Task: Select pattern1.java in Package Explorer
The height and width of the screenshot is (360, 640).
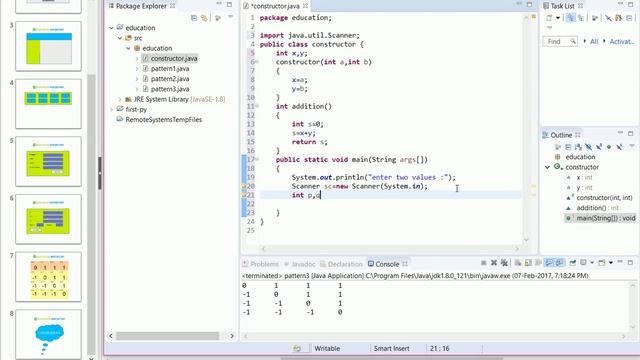Action: (x=170, y=69)
